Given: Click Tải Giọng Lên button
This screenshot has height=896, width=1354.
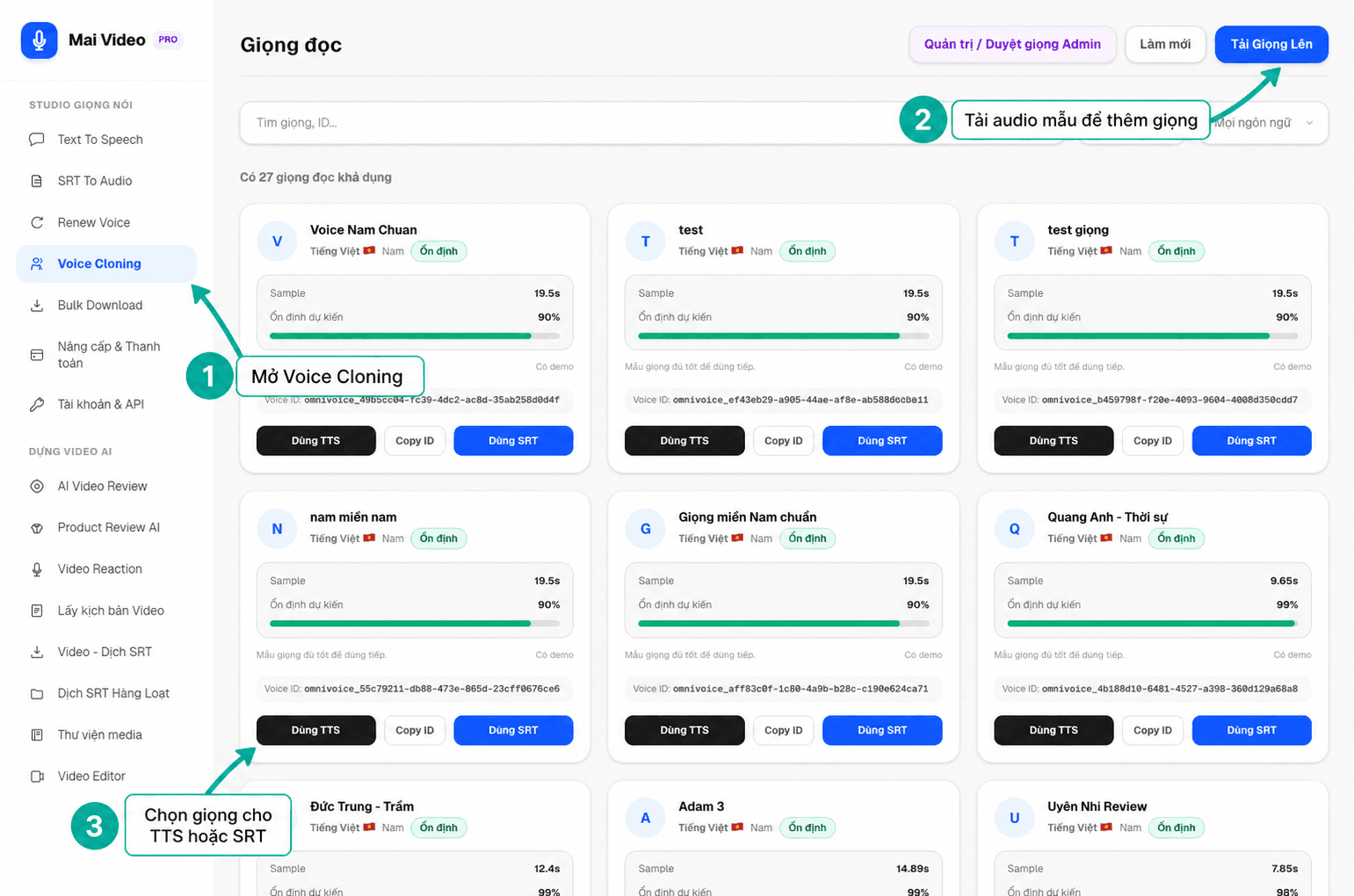Looking at the screenshot, I should [1271, 45].
